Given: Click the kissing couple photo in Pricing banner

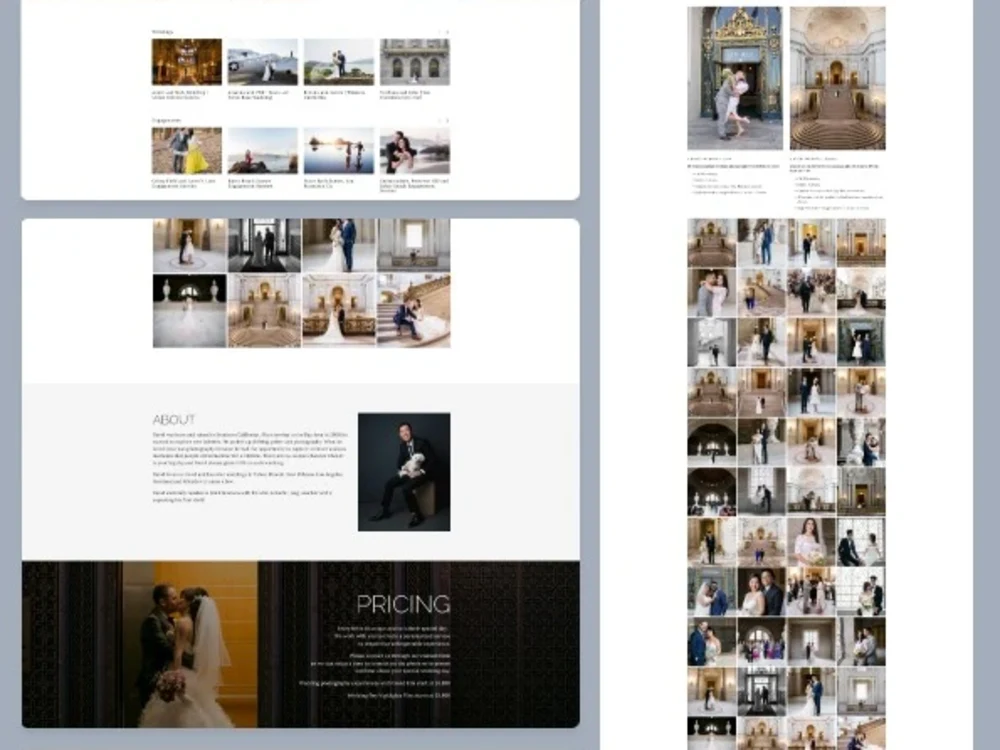Looking at the screenshot, I should click(x=190, y=644).
